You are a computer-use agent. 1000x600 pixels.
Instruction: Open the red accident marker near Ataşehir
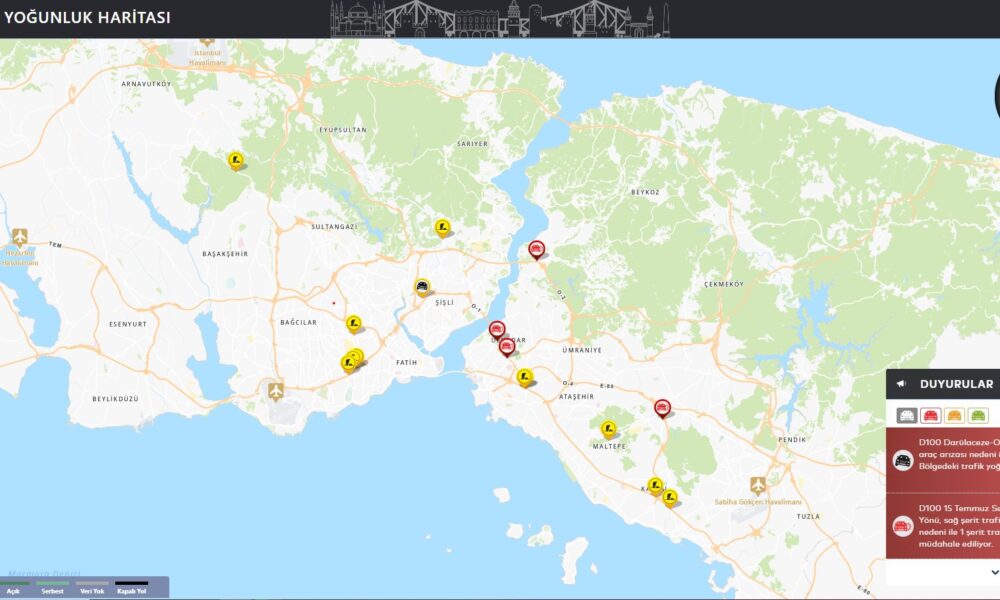pyautogui.click(x=661, y=407)
